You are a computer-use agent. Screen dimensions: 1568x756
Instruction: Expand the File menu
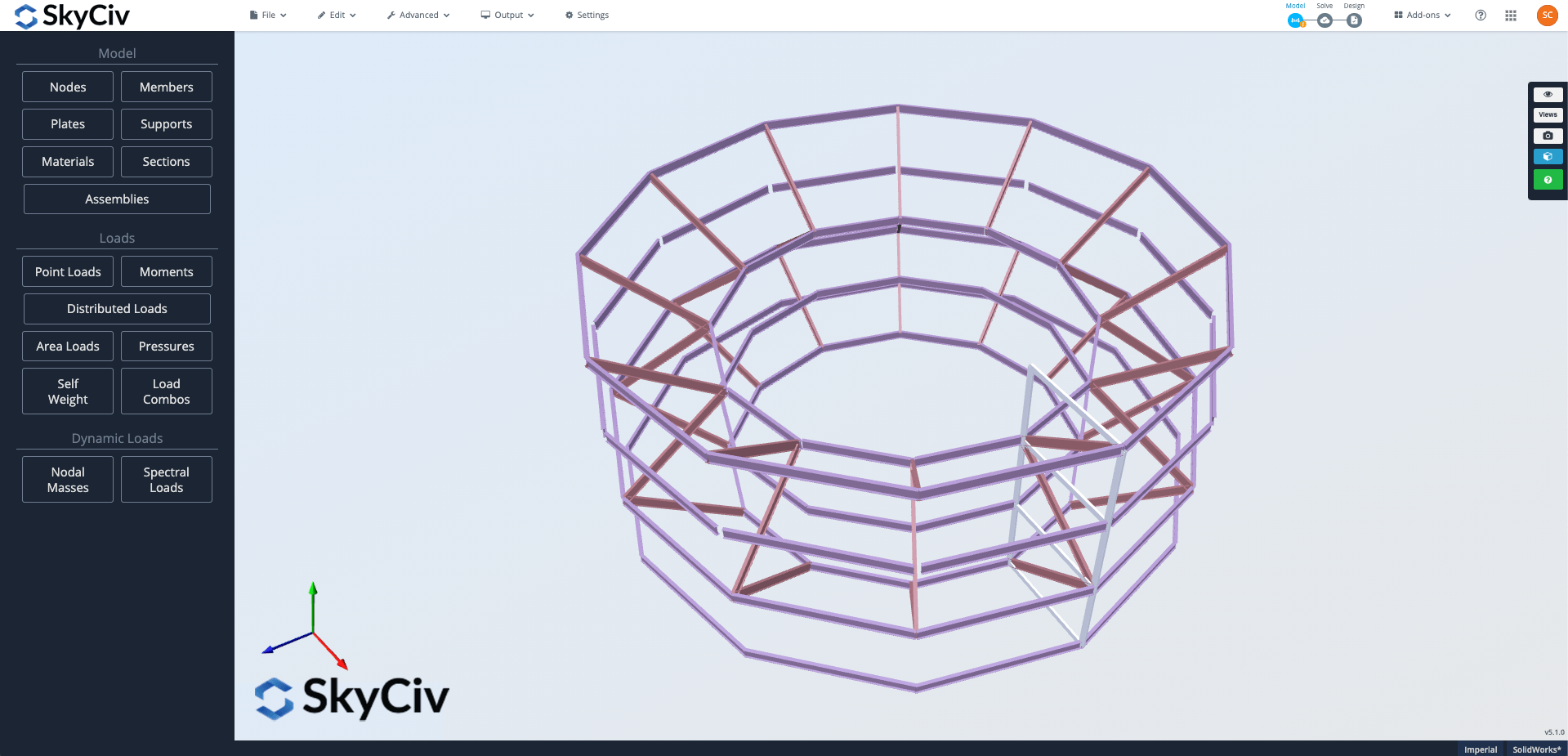coord(268,15)
